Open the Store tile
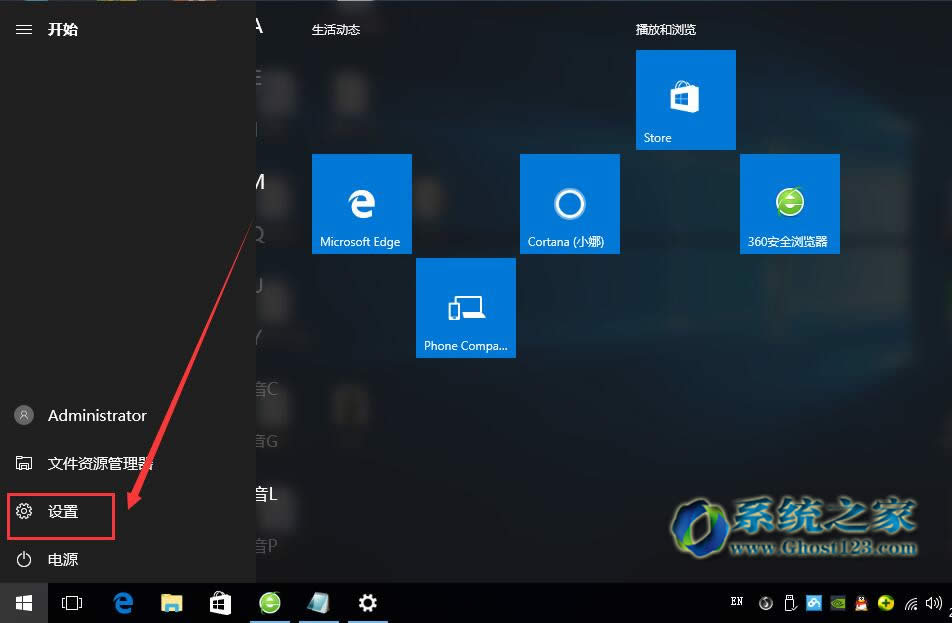This screenshot has width=952, height=623. click(x=685, y=99)
